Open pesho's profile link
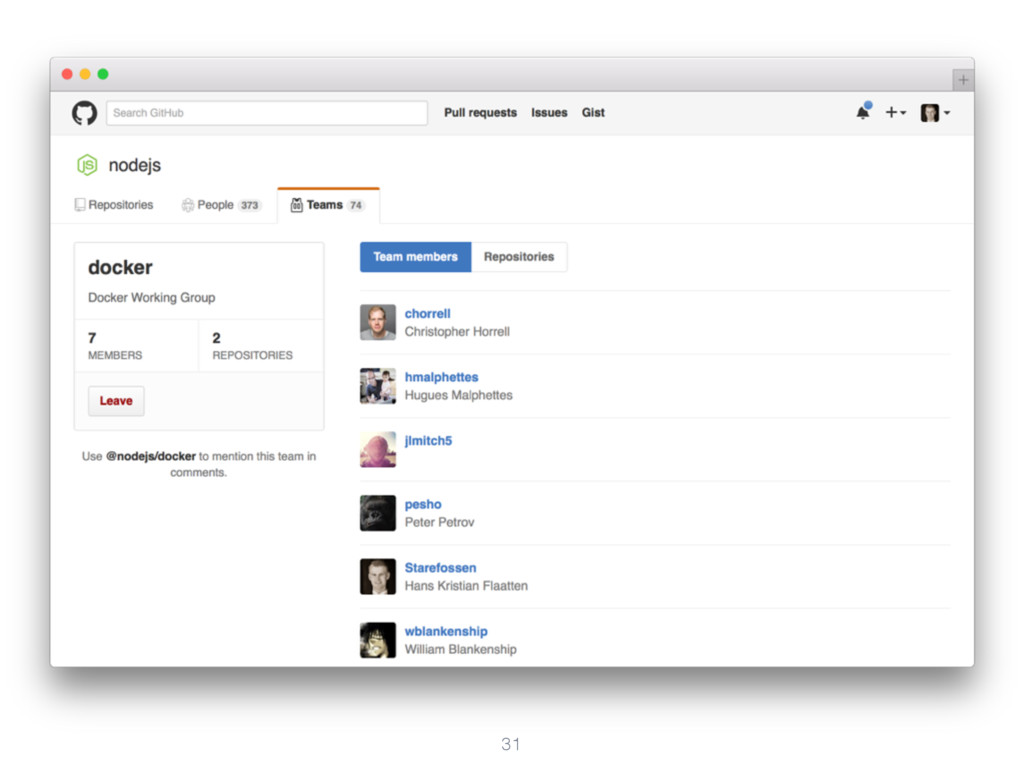This screenshot has width=1024, height=768. click(423, 504)
